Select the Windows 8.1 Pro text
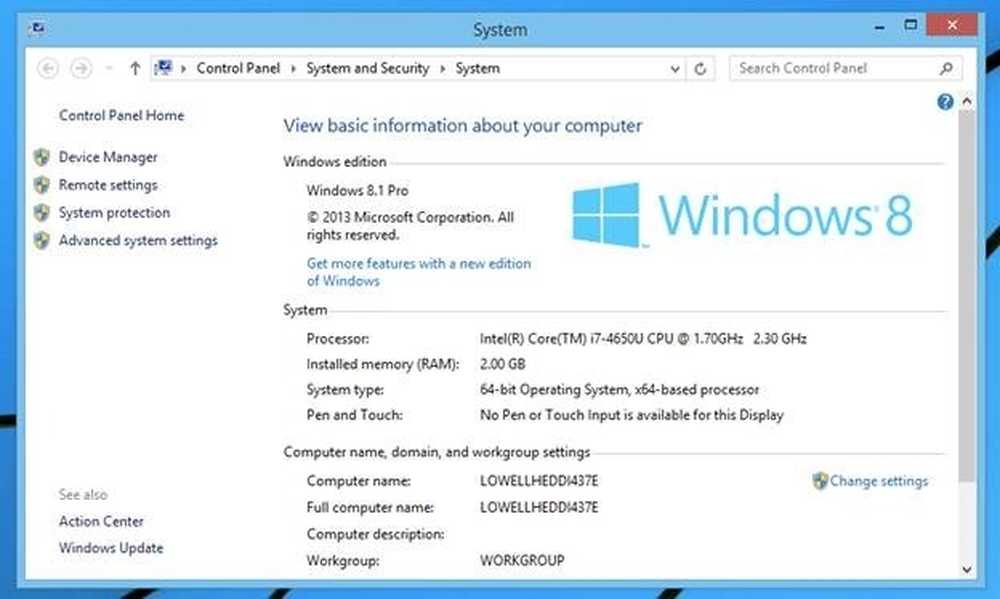The image size is (1000, 599). (357, 191)
